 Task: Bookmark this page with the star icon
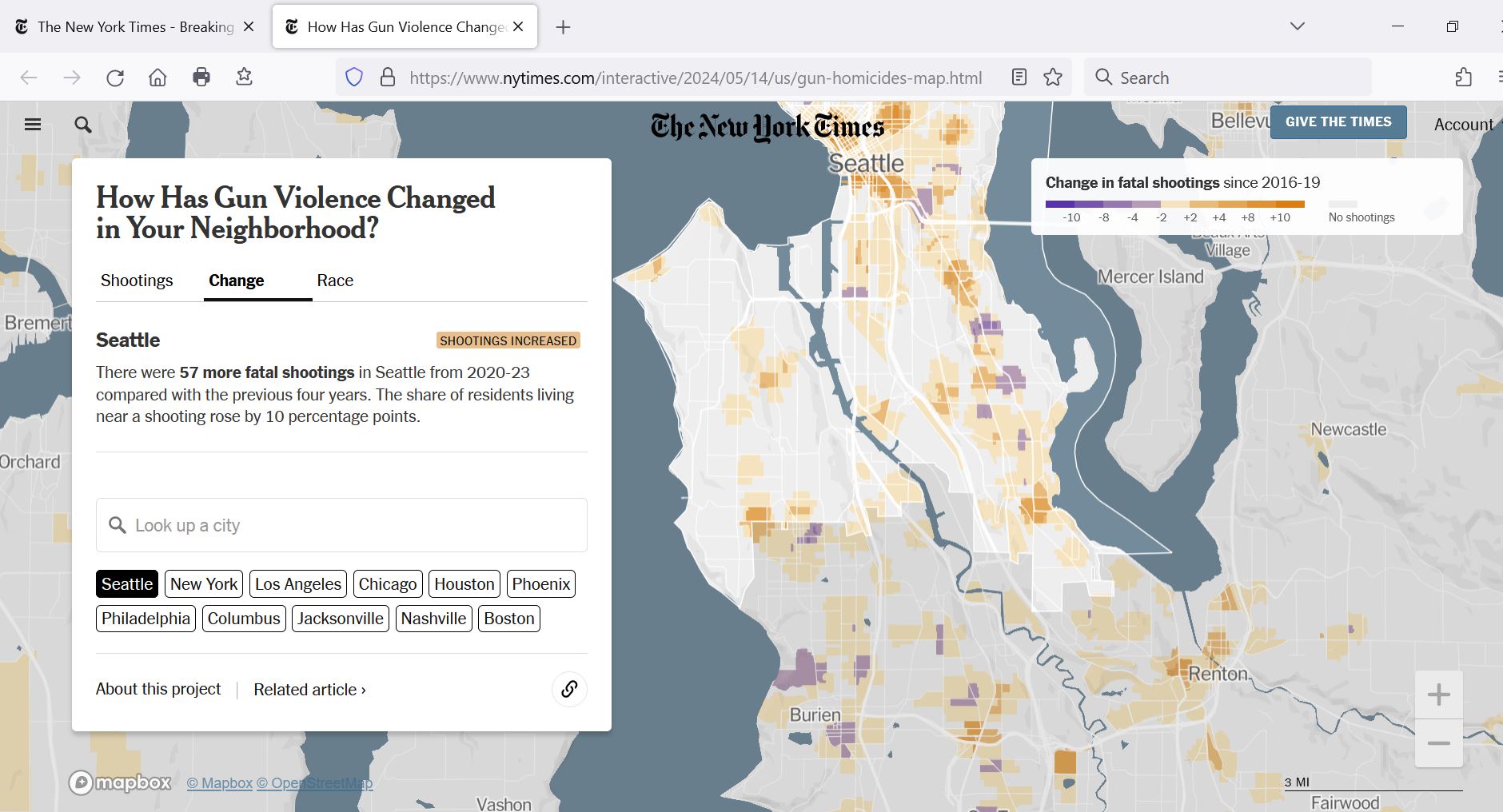pos(1053,78)
